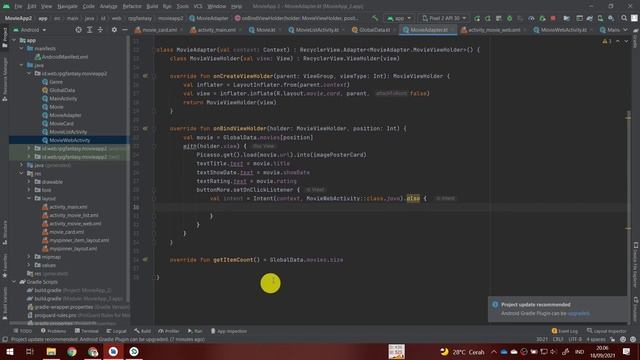640x360 pixels.
Task: Open the Event Log
Action: point(565,331)
